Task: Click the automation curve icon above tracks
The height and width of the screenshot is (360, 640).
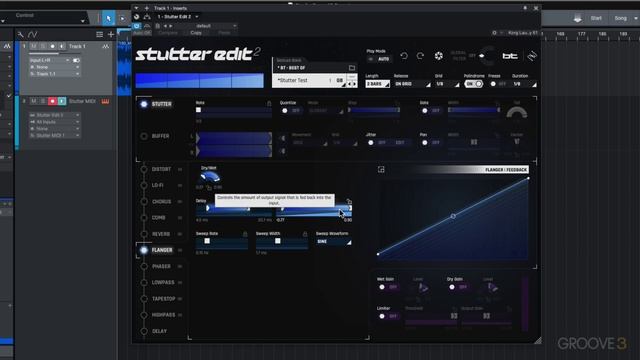Action: (33, 35)
